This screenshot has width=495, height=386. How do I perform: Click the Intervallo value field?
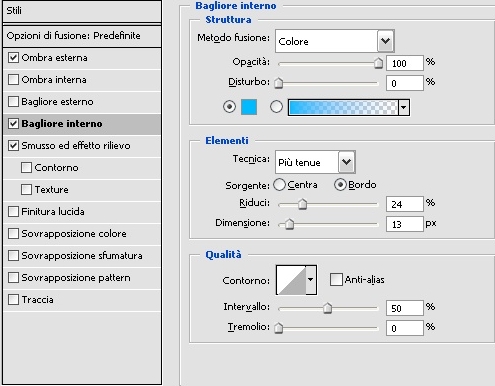pyautogui.click(x=405, y=308)
